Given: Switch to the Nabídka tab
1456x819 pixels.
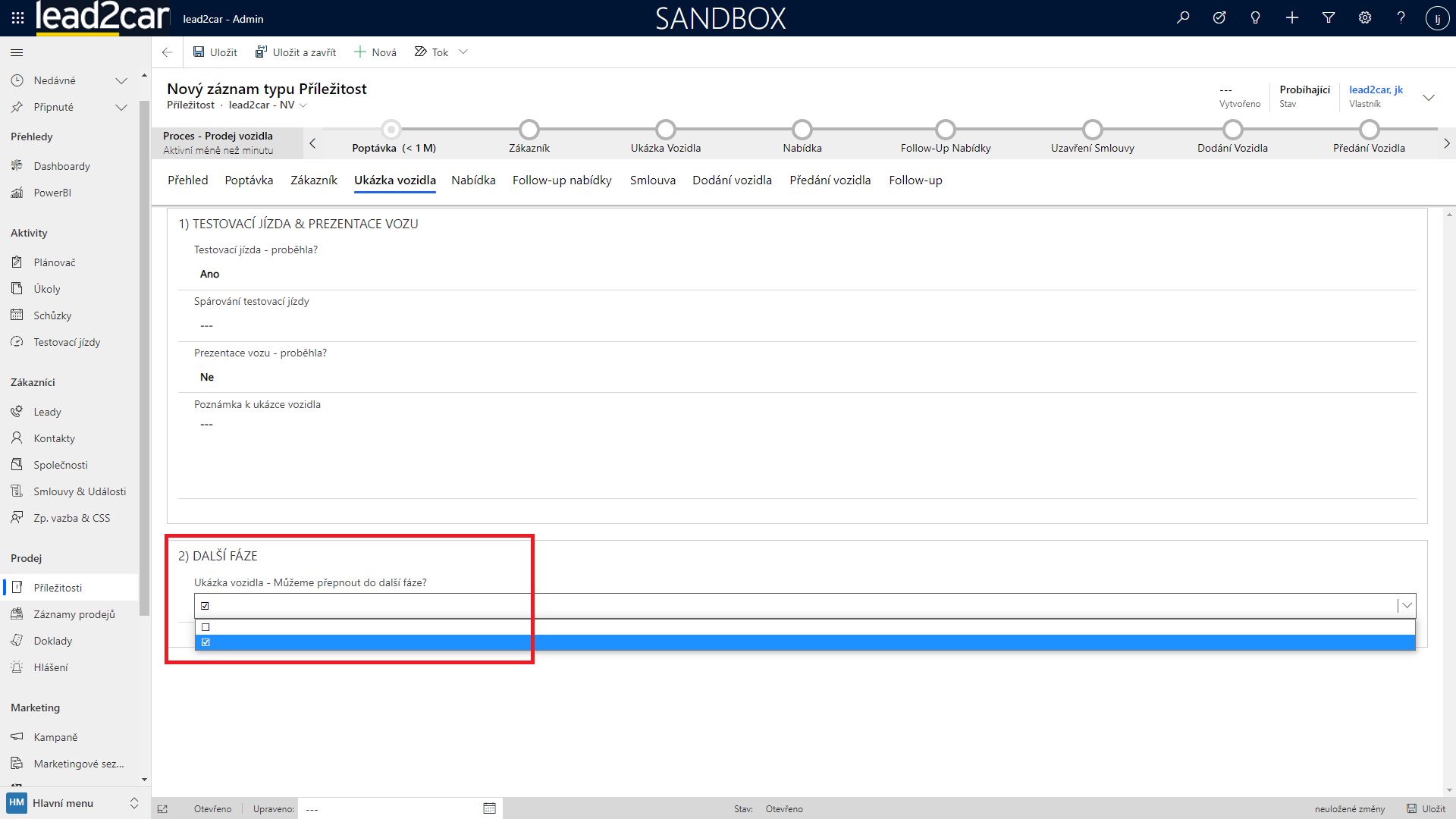Looking at the screenshot, I should pos(473,180).
